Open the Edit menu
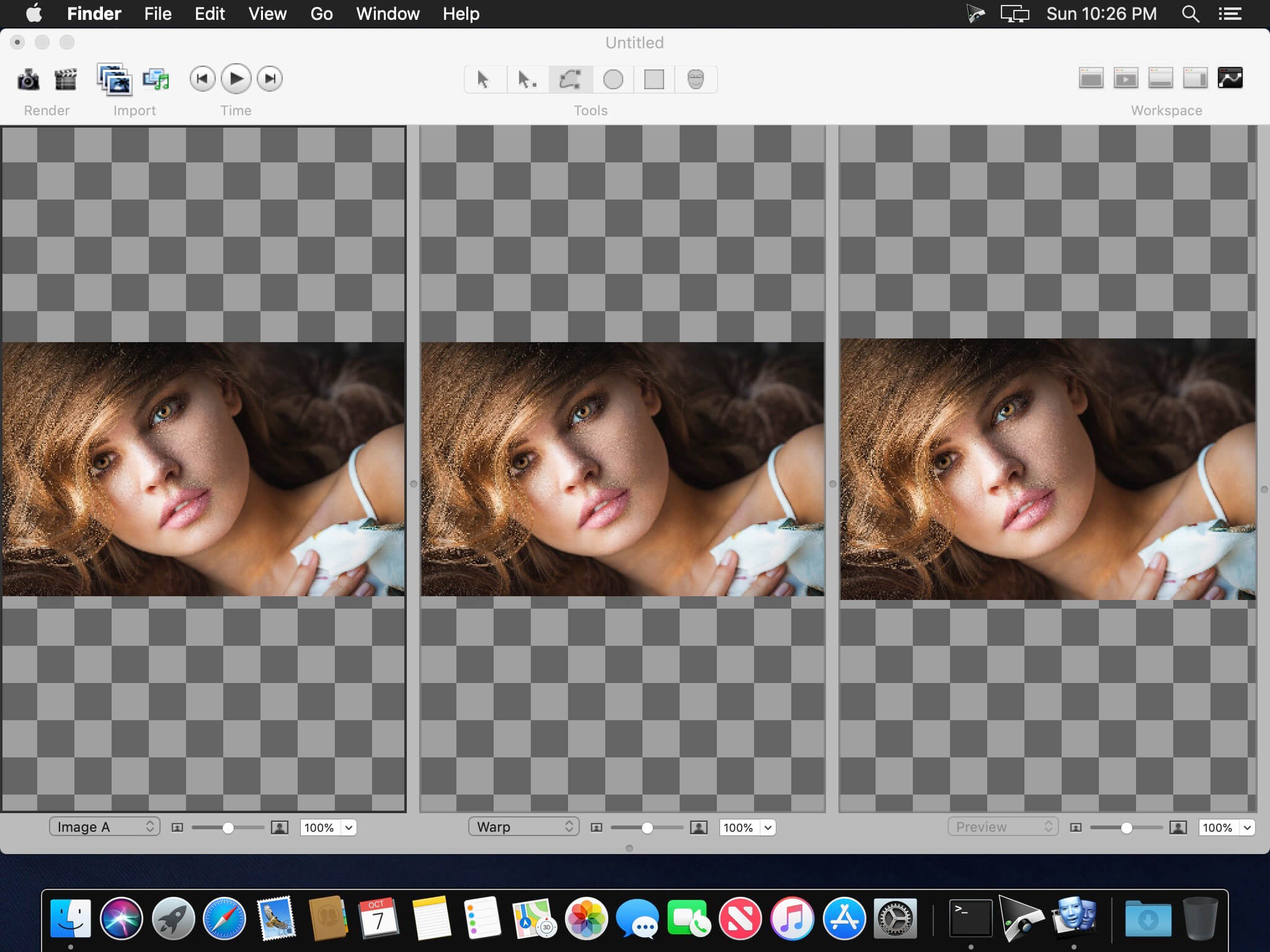This screenshot has height=952, width=1270. pyautogui.click(x=210, y=14)
